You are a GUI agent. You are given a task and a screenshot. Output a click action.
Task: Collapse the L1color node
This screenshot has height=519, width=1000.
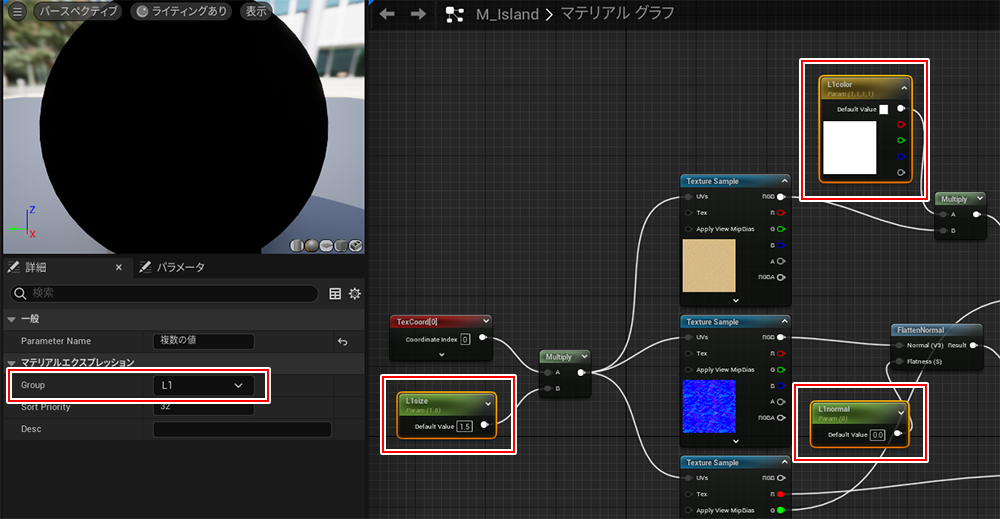tap(902, 87)
